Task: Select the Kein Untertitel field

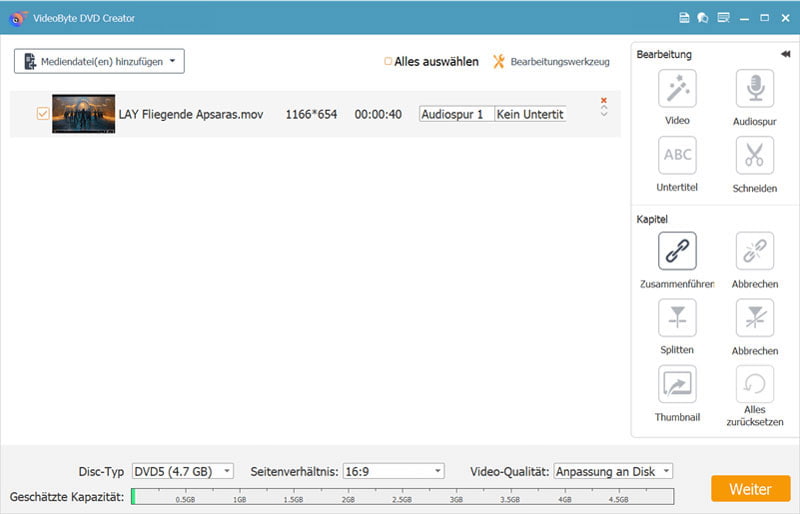Action: coord(530,114)
